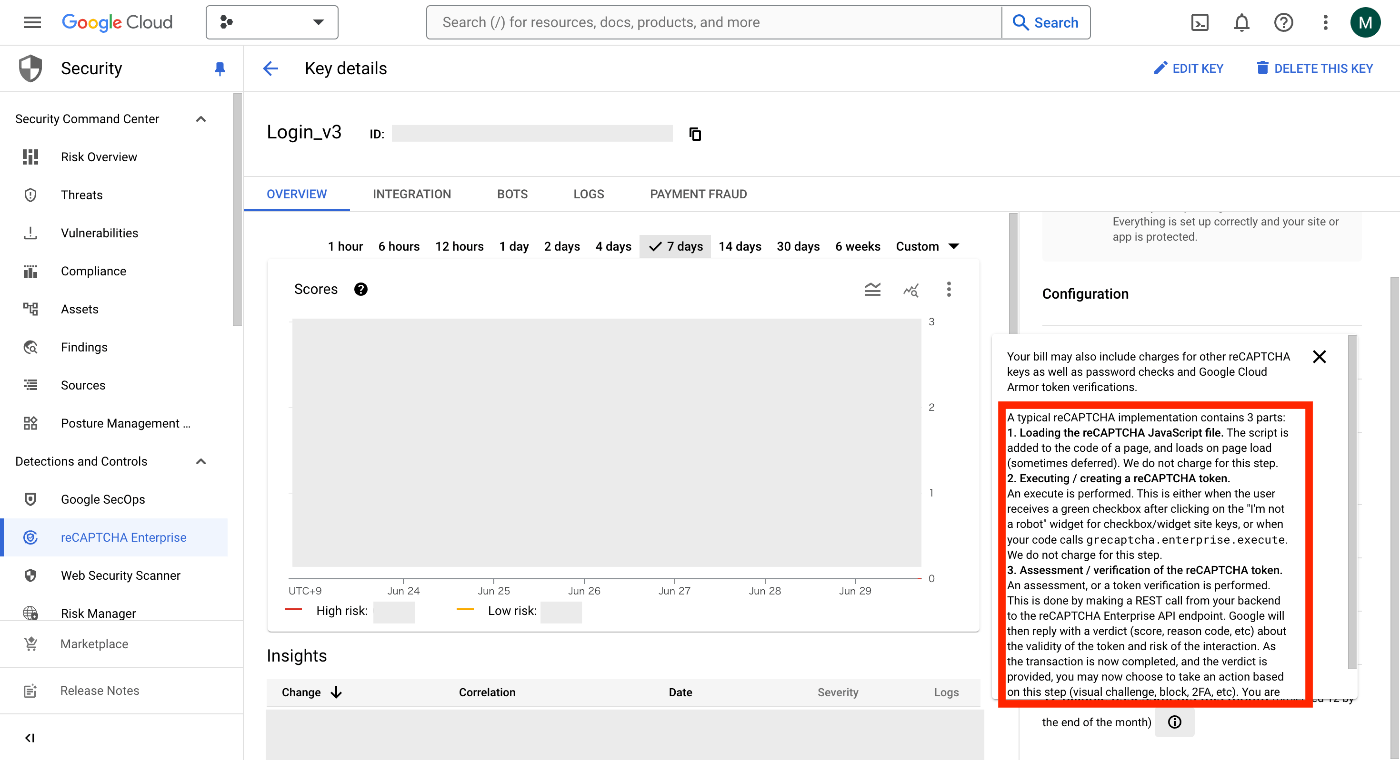Switch to the INTEGRATION tab
The height and width of the screenshot is (760, 1400).
412,194
